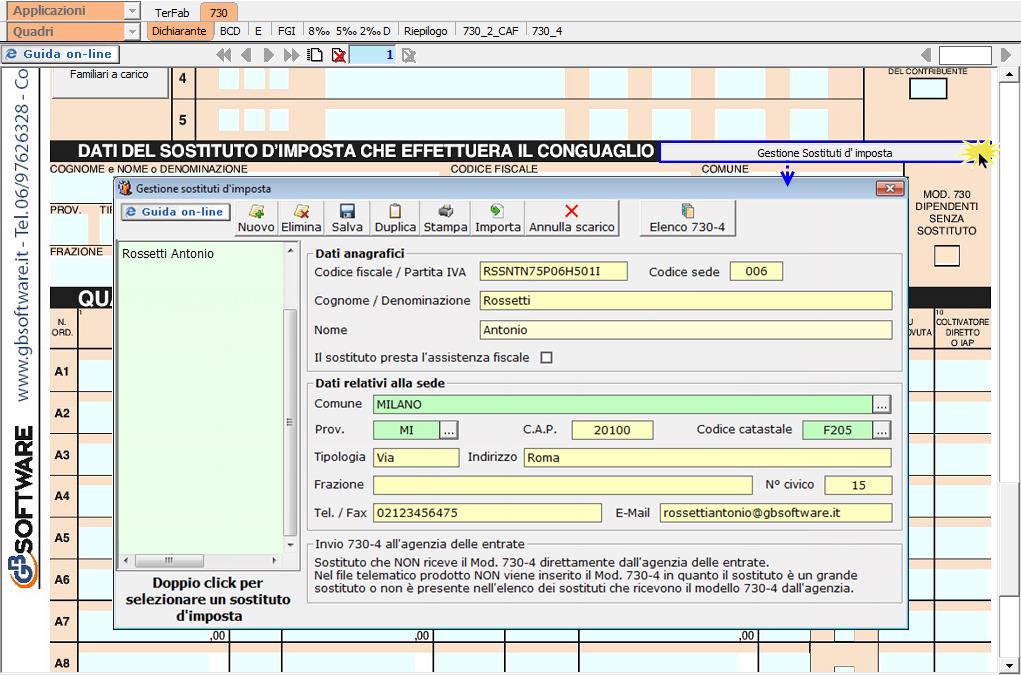Screen dimensions: 1021x675
Task: Open Codice catastale lookup ellipsis button
Action: tap(882, 430)
